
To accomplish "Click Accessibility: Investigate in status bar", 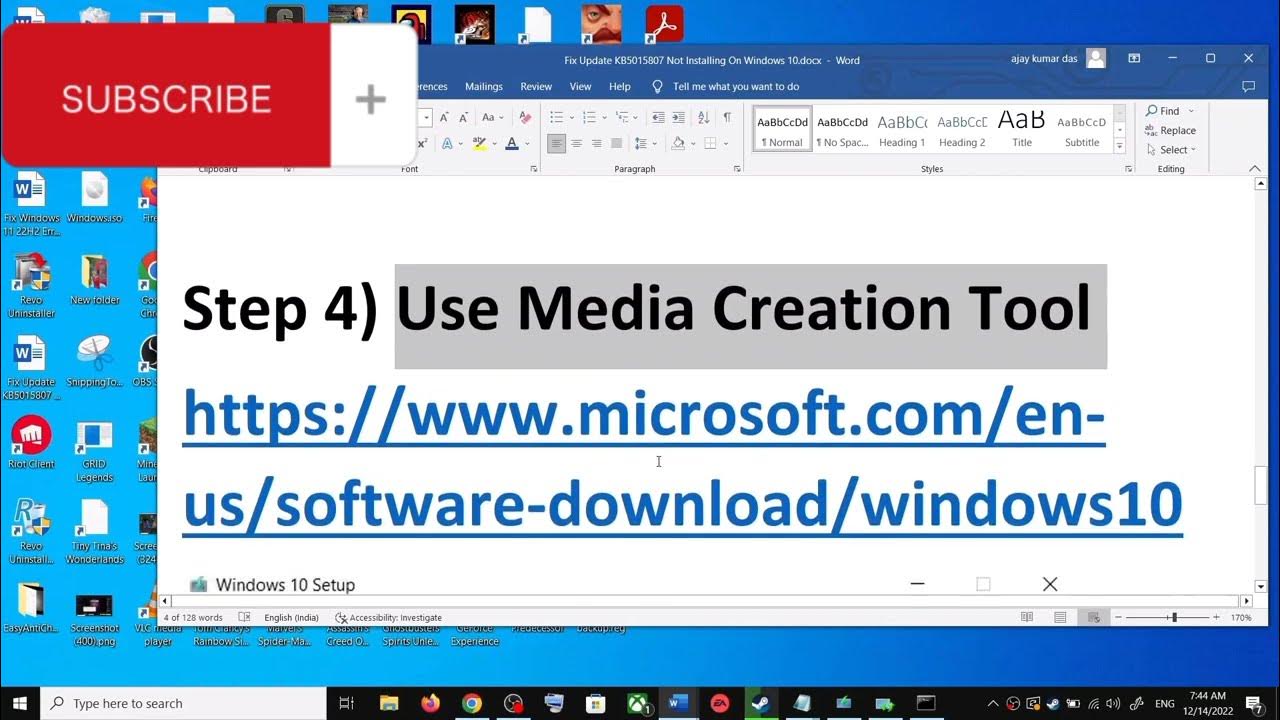I will [389, 617].
